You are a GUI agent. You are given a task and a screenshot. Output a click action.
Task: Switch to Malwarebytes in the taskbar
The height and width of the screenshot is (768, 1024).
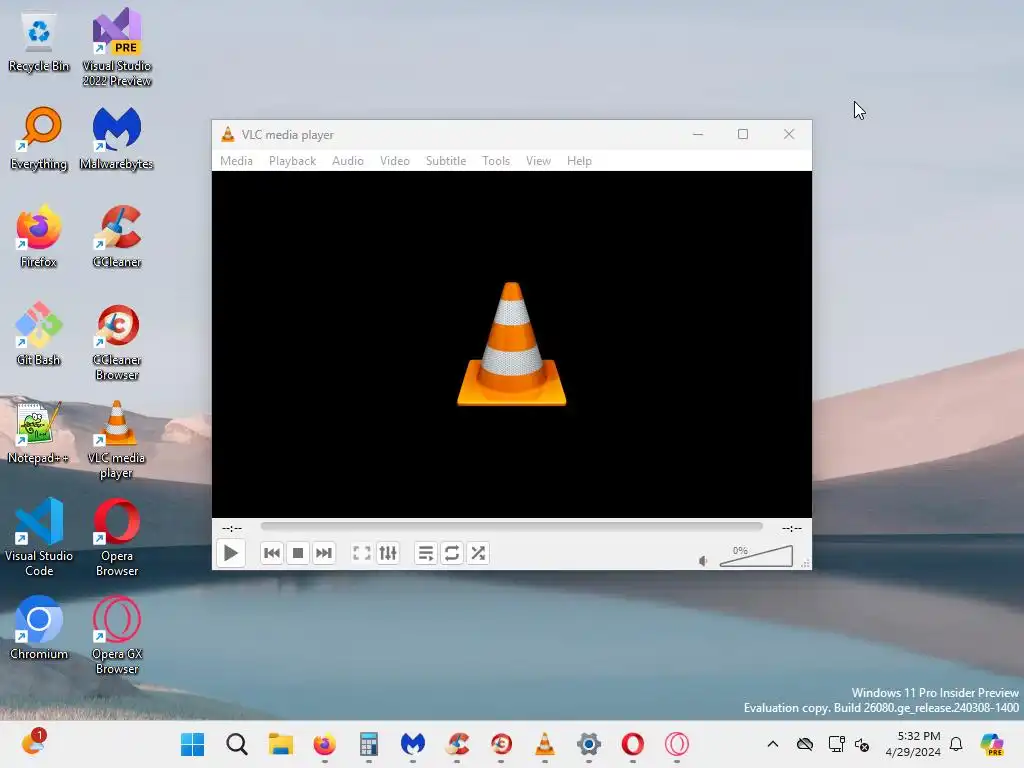(x=413, y=744)
